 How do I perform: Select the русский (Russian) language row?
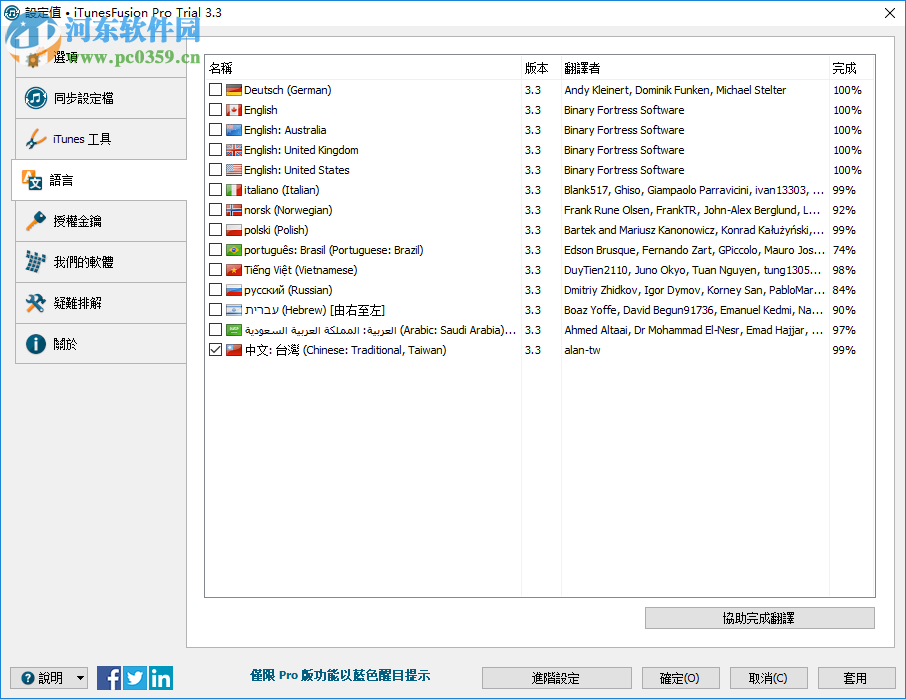[300, 289]
